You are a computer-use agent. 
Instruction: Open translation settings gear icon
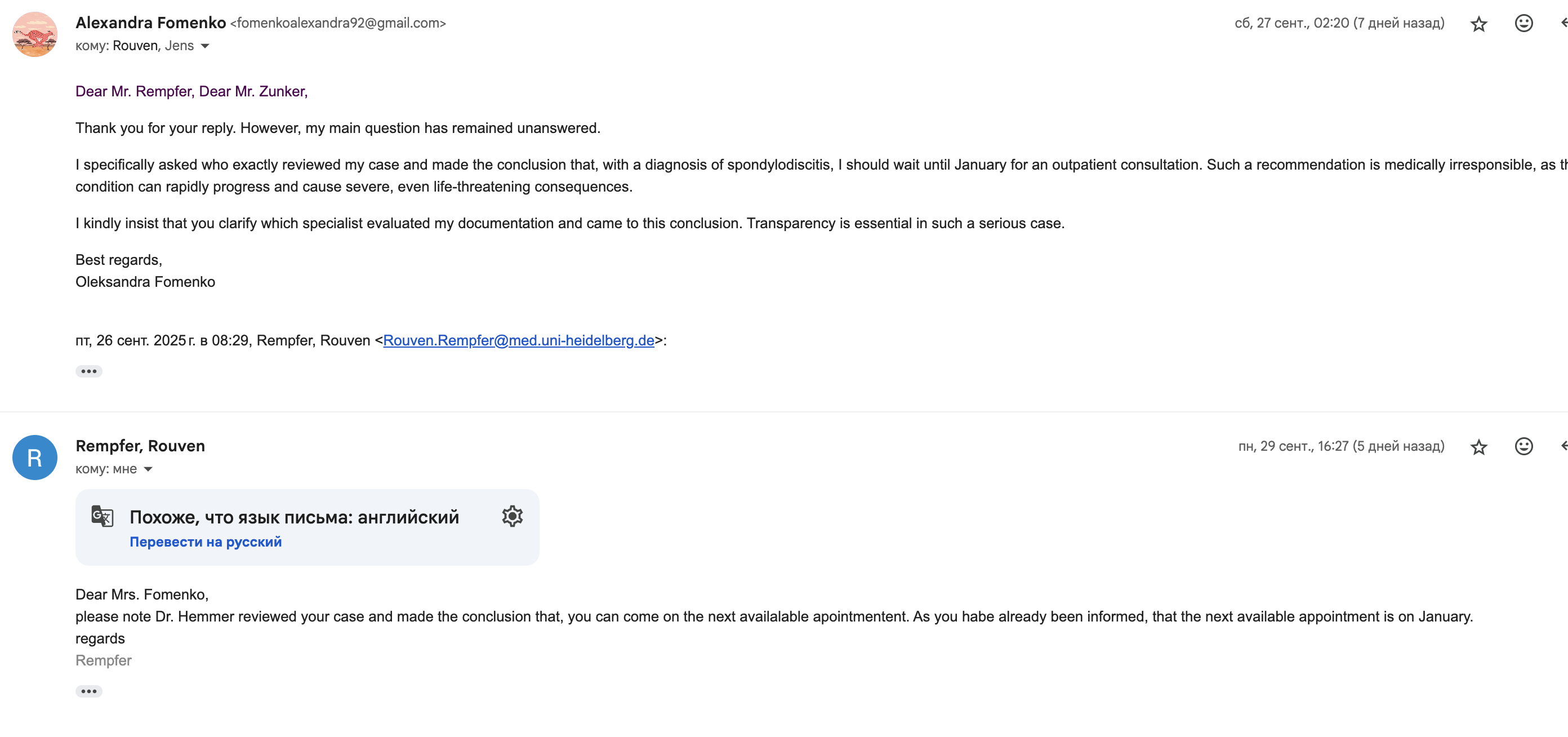(x=512, y=517)
